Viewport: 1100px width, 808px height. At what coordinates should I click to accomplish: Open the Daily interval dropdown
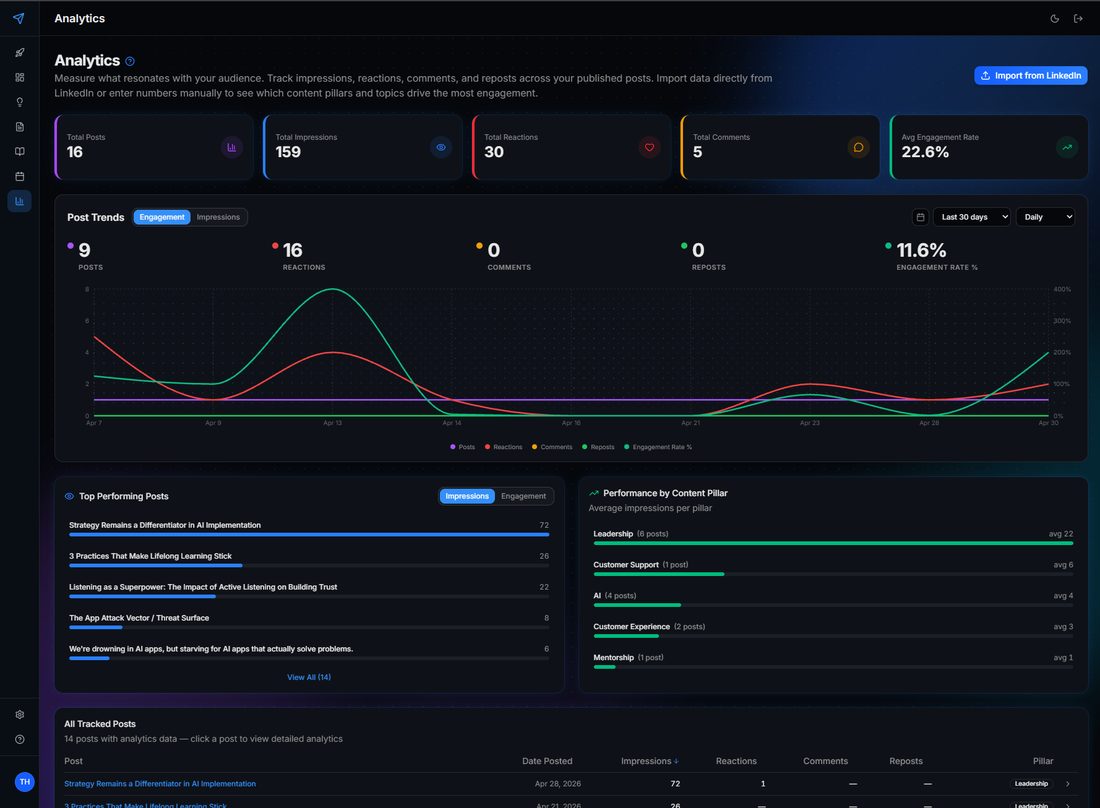pos(1045,217)
